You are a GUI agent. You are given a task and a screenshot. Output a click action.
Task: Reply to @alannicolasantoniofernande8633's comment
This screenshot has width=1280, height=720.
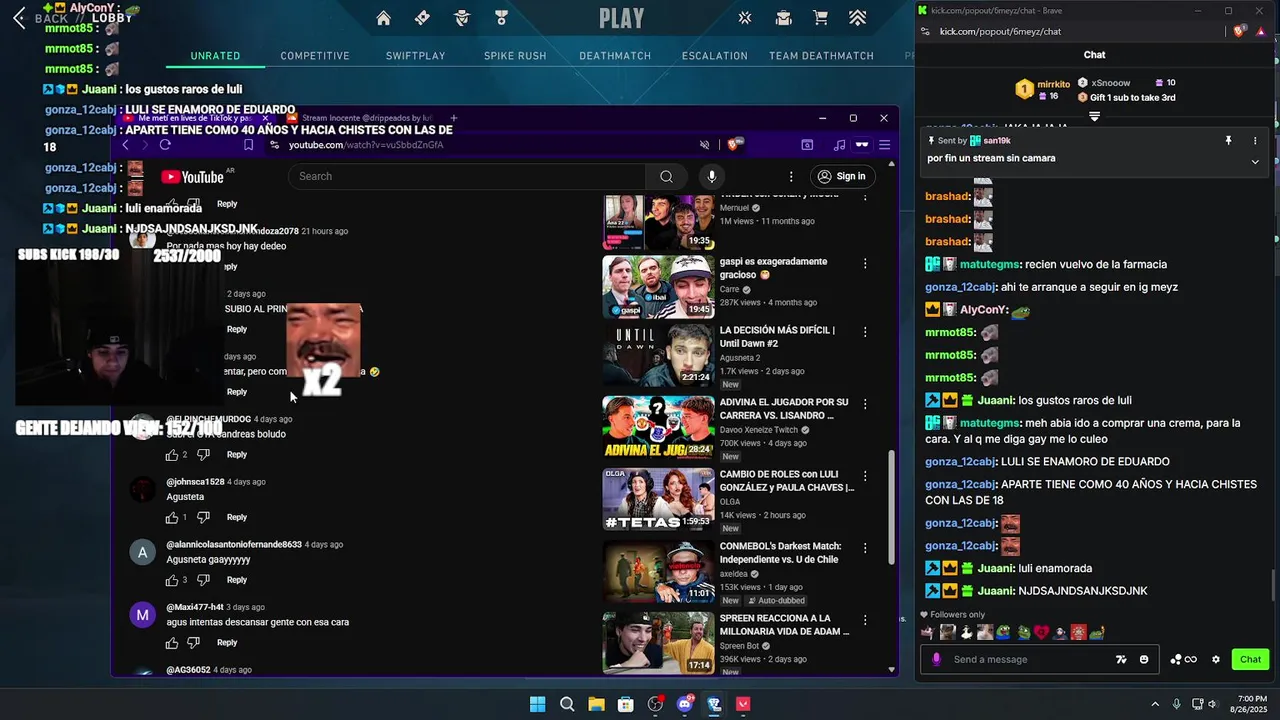pos(237,580)
